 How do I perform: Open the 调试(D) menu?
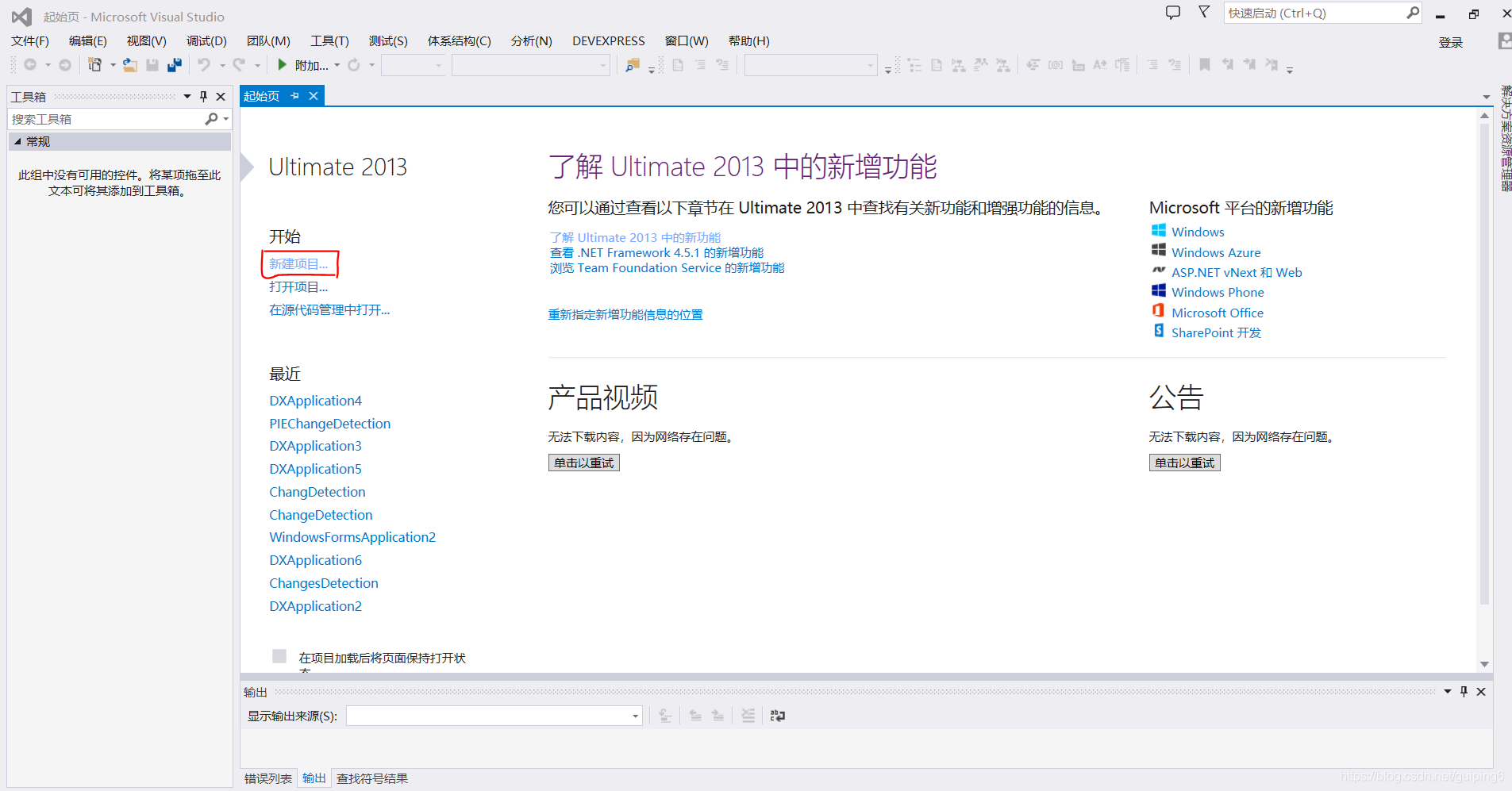206,41
